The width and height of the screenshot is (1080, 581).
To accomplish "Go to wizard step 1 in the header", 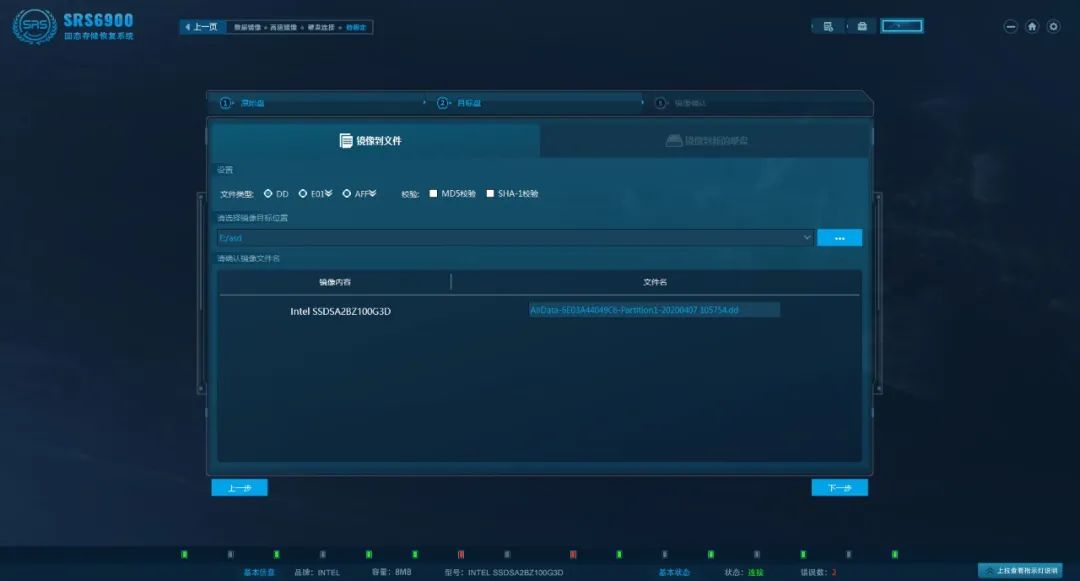I will (242, 103).
